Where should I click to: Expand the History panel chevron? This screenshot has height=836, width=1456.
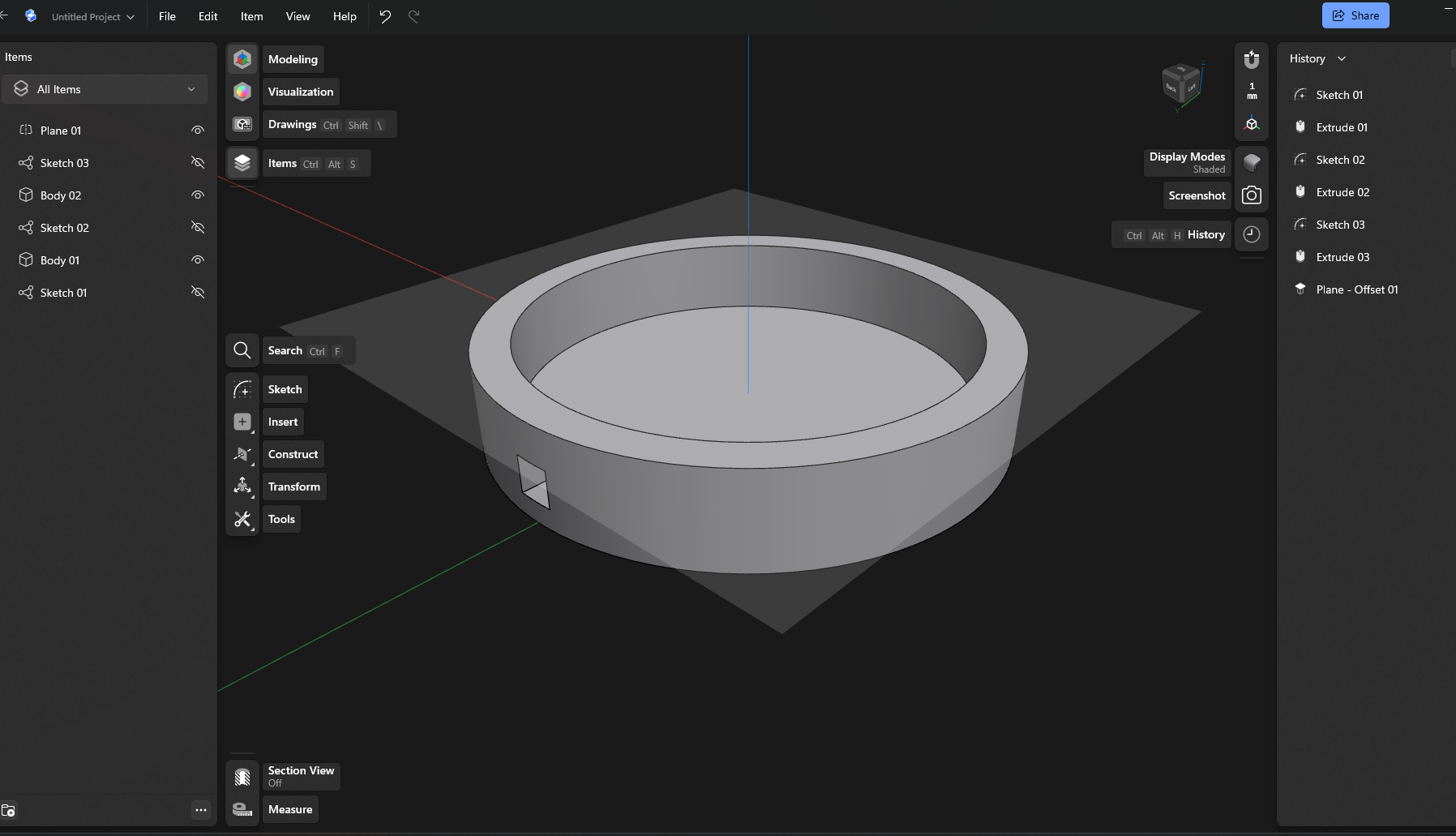1342,58
